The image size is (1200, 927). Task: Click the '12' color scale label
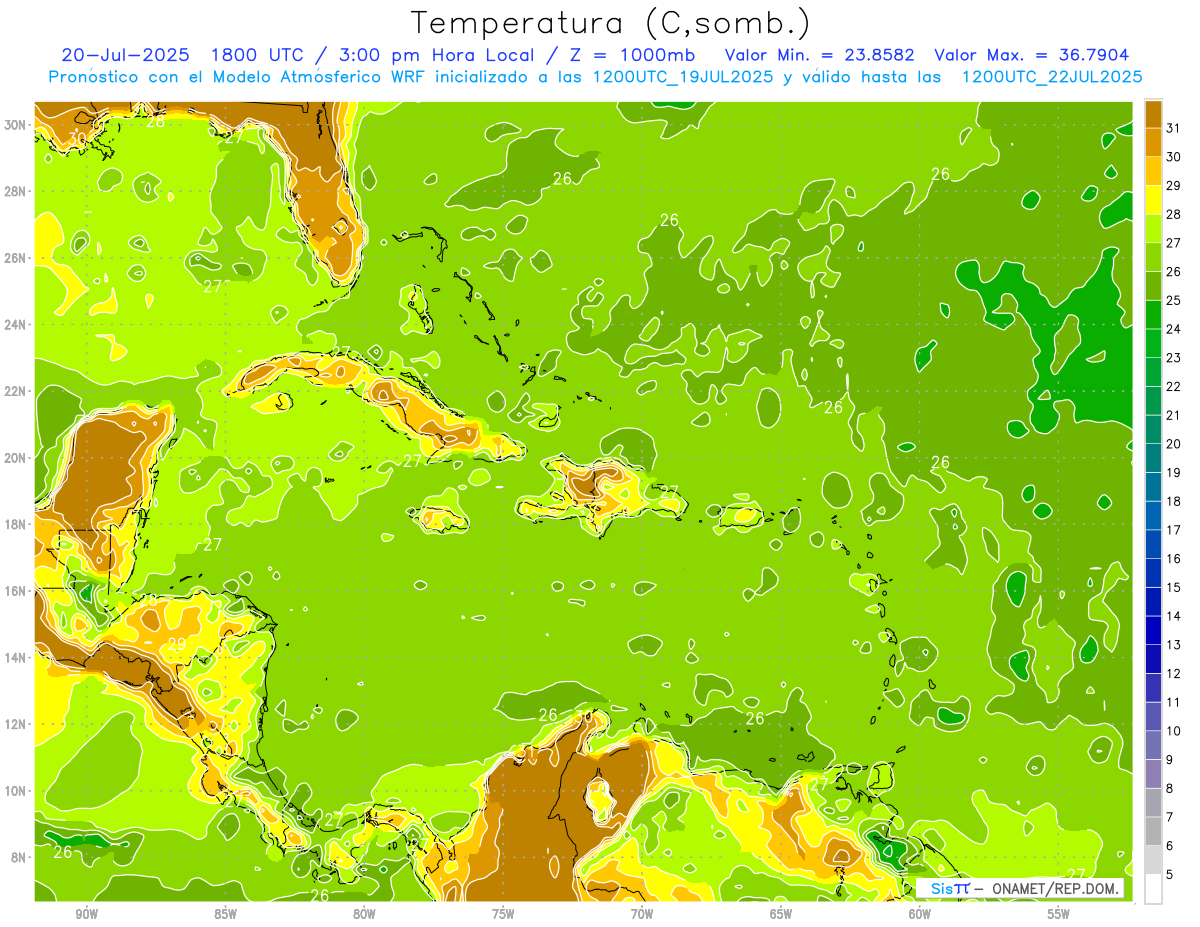[x=1174, y=673]
